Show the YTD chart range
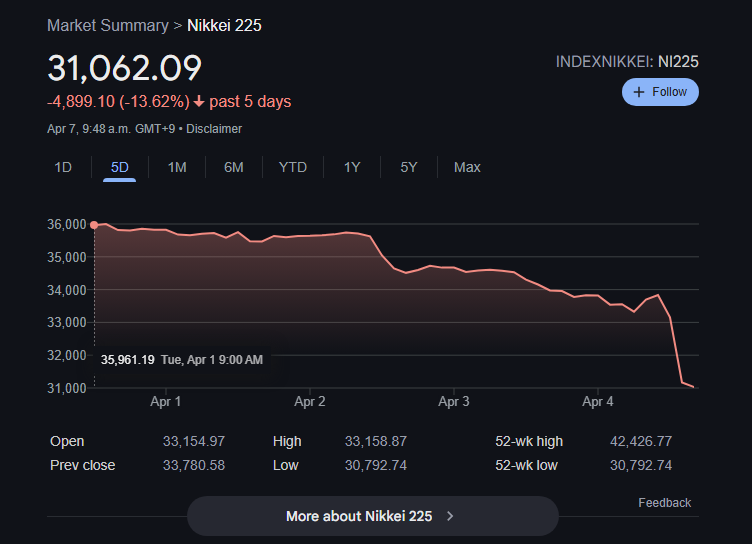Screen dimensions: 752x544 pos(292,167)
